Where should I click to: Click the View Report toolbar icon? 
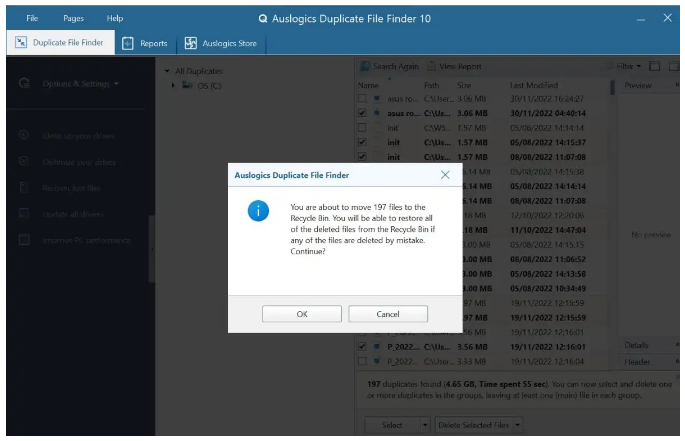(x=431, y=66)
